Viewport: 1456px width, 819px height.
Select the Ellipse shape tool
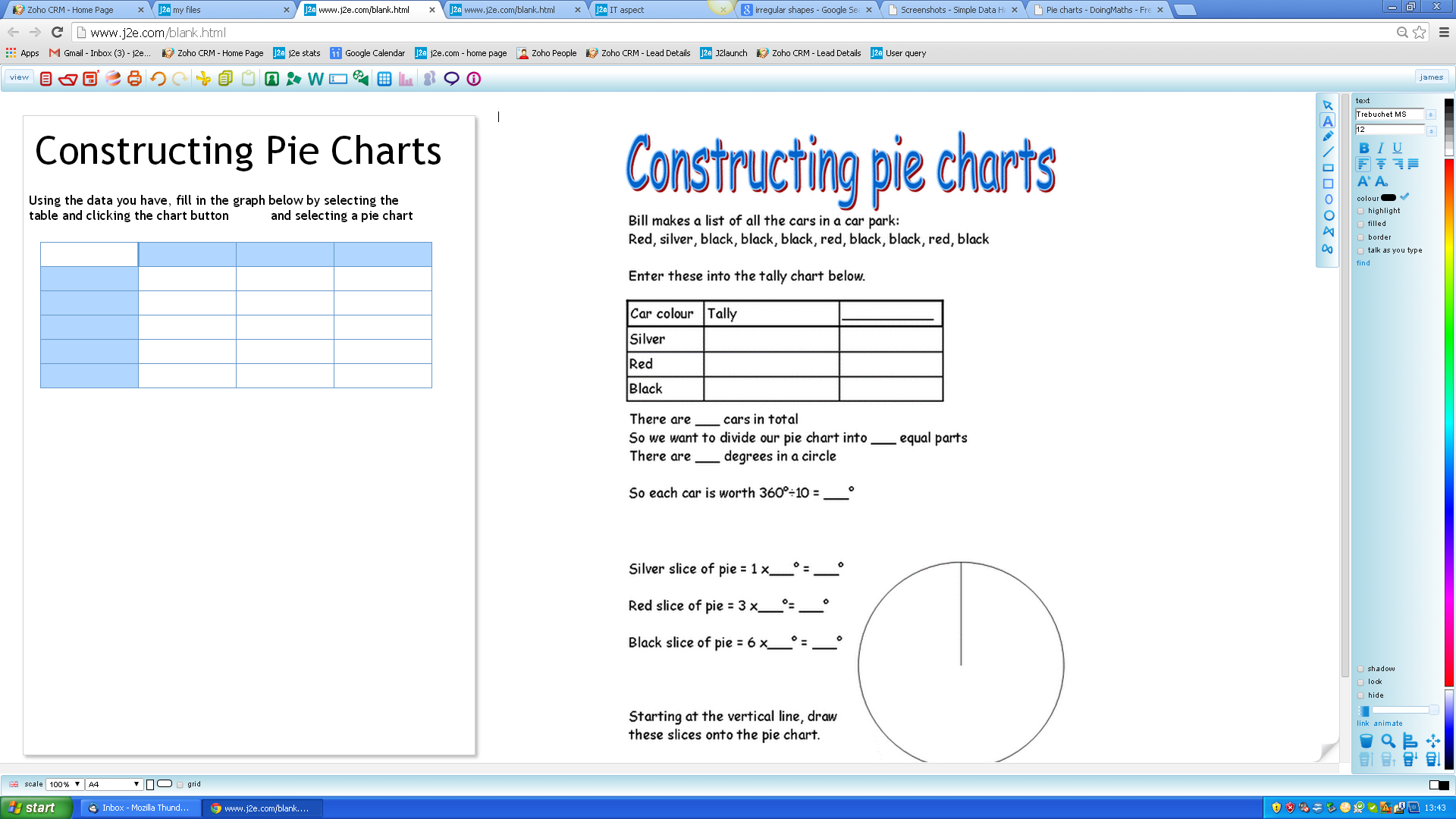(x=1329, y=199)
